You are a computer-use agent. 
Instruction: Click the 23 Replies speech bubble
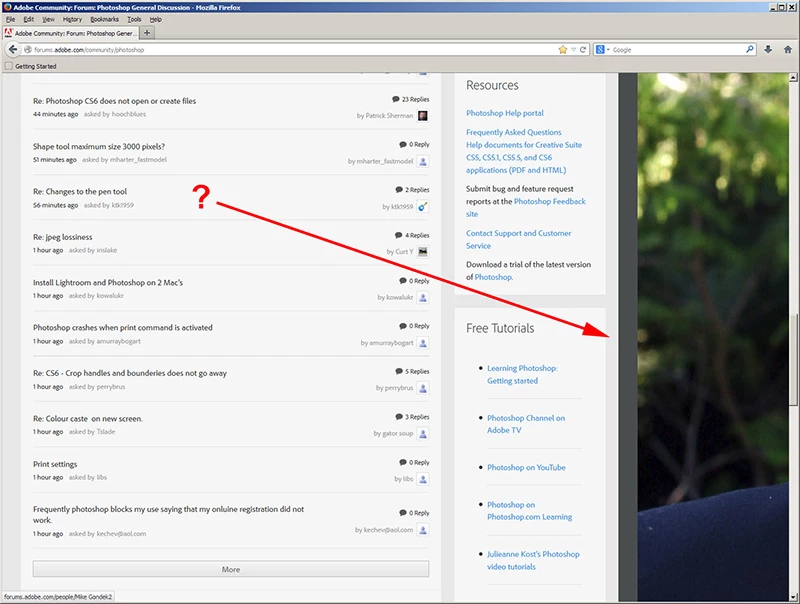pos(395,99)
